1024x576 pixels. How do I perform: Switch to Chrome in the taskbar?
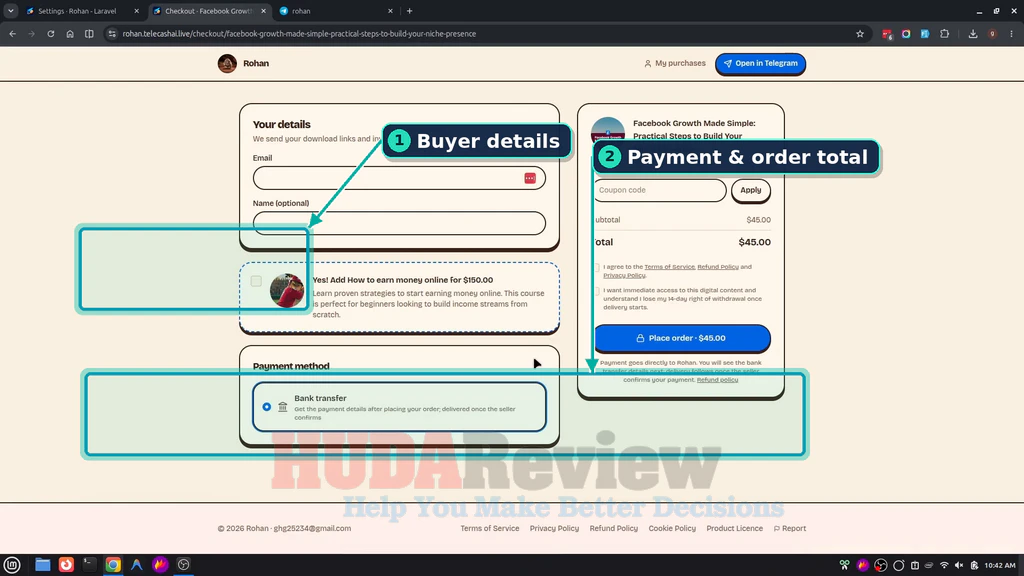tap(113, 565)
